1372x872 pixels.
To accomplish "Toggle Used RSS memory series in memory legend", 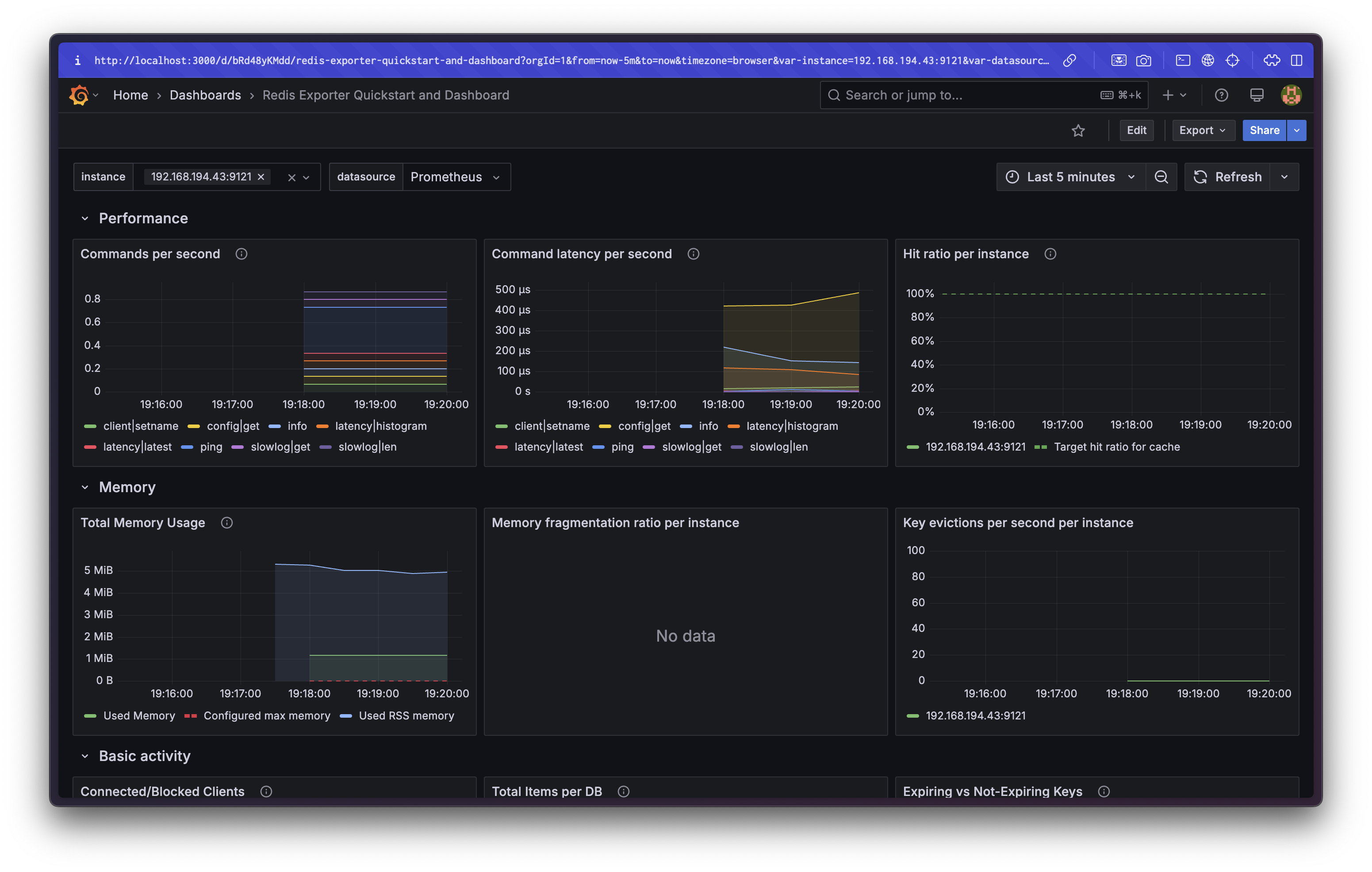I will (406, 716).
